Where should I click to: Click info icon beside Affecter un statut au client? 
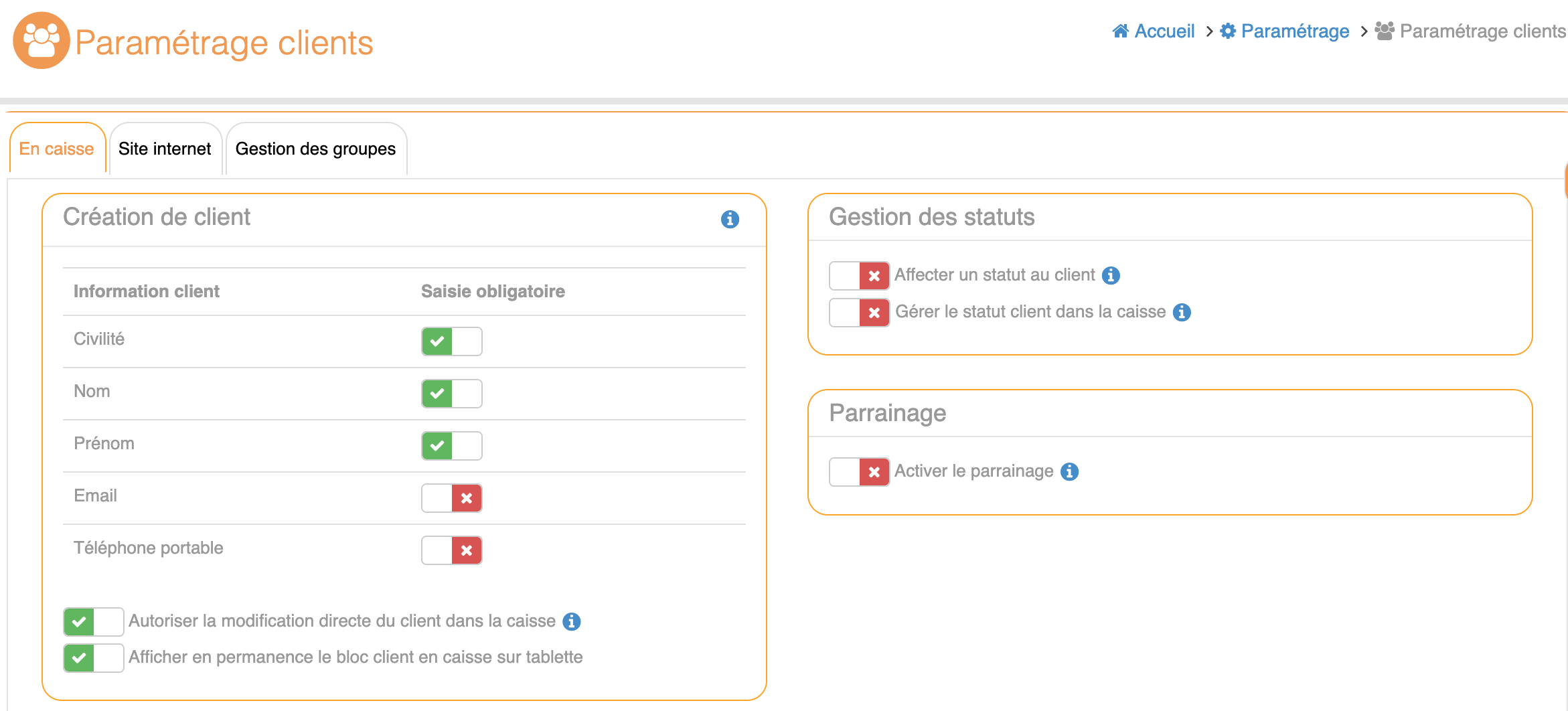tap(1111, 275)
